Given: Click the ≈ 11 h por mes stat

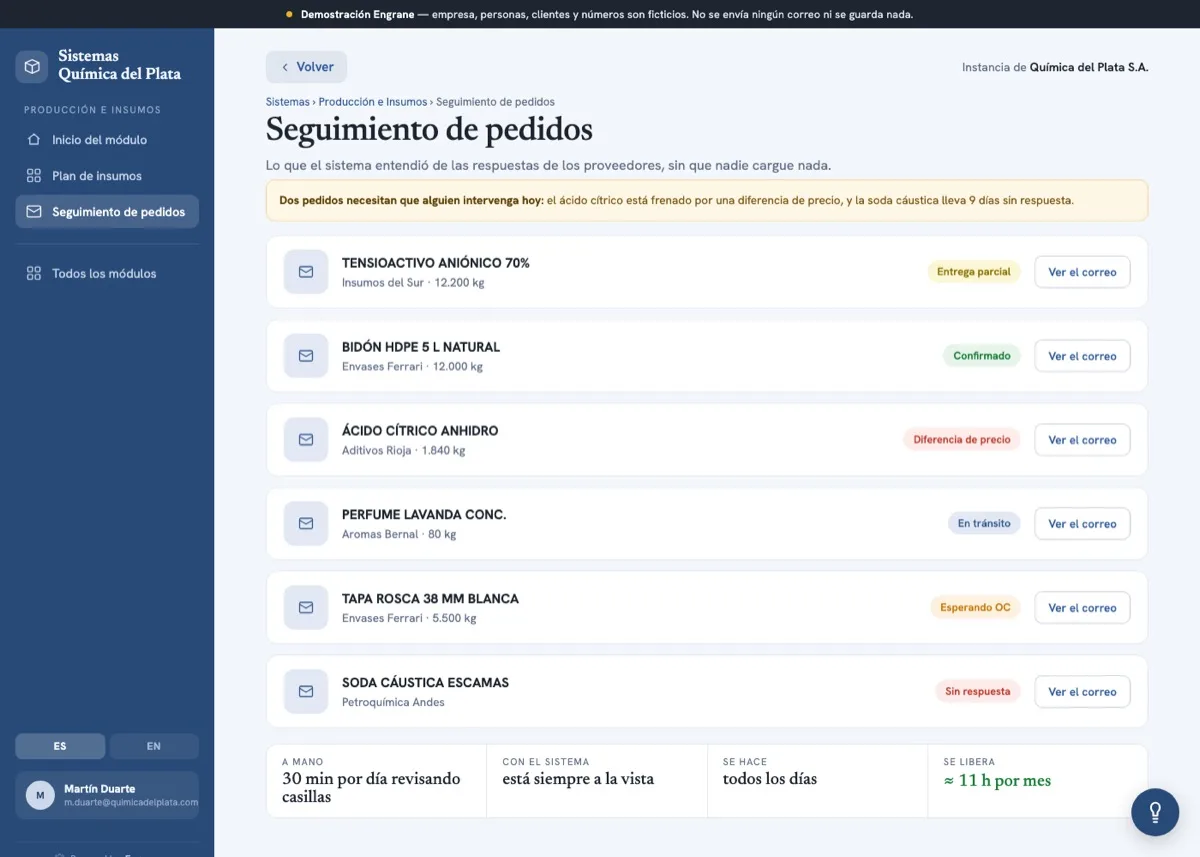Looking at the screenshot, I should click(997, 781).
